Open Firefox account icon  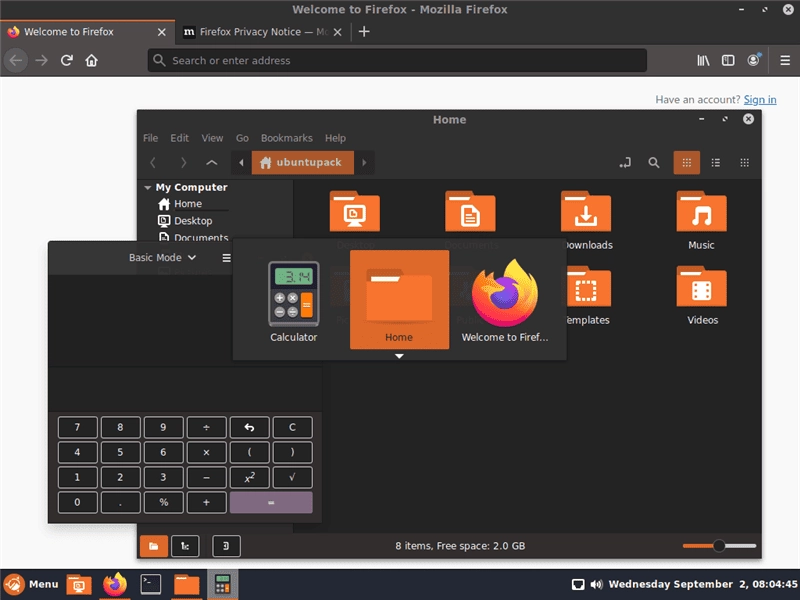coord(754,60)
